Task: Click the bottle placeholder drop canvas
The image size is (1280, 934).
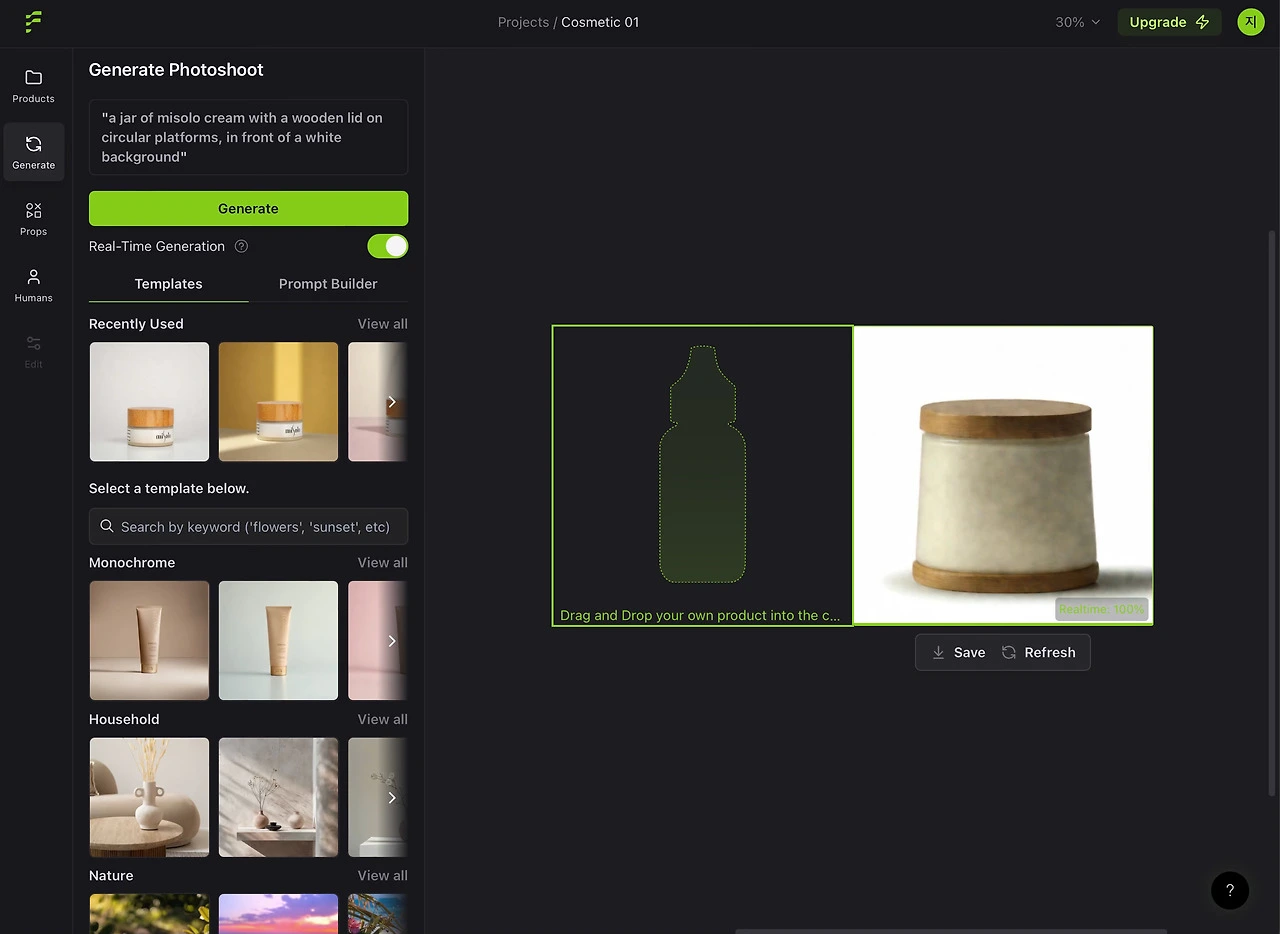Action: tap(703, 475)
